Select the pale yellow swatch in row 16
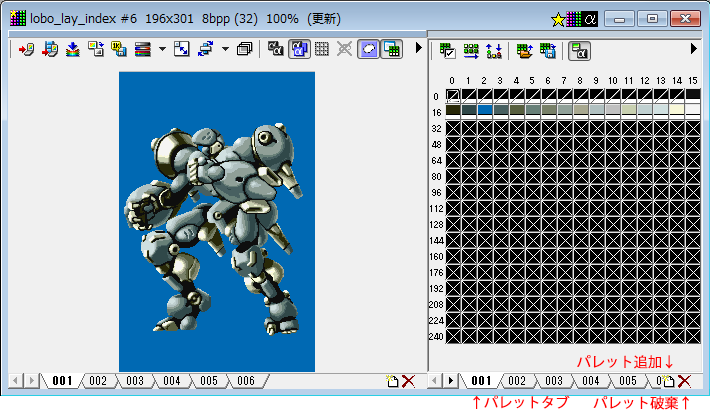The width and height of the screenshot is (710, 410). (x=677, y=109)
